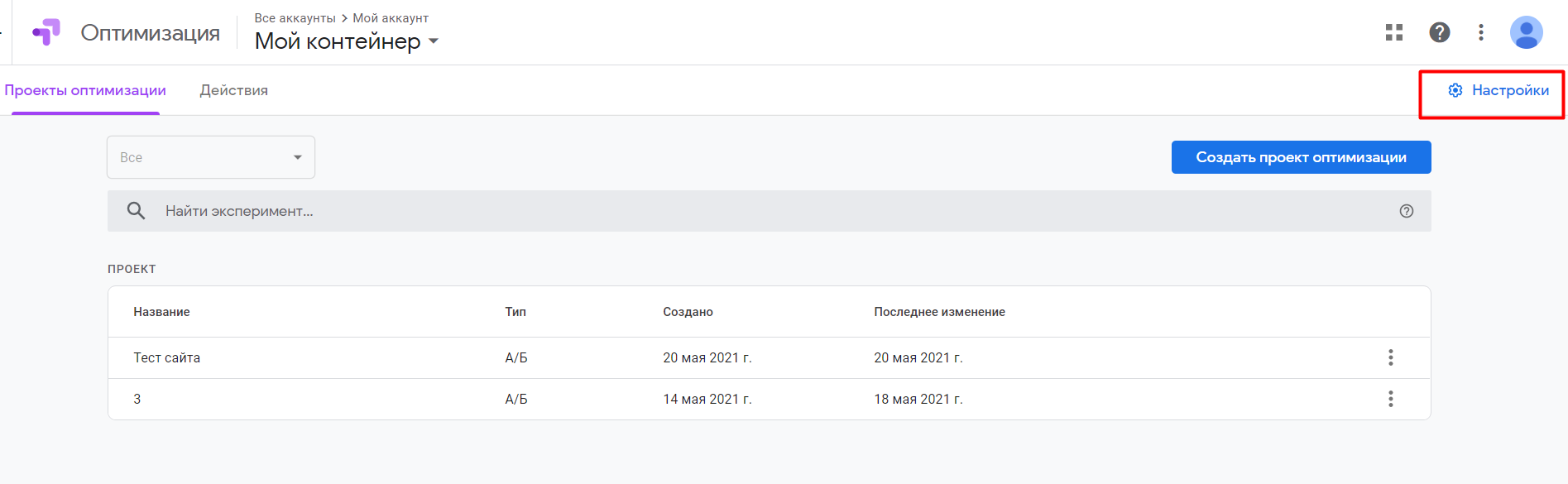Open the Все filter dropdown

coord(211,157)
